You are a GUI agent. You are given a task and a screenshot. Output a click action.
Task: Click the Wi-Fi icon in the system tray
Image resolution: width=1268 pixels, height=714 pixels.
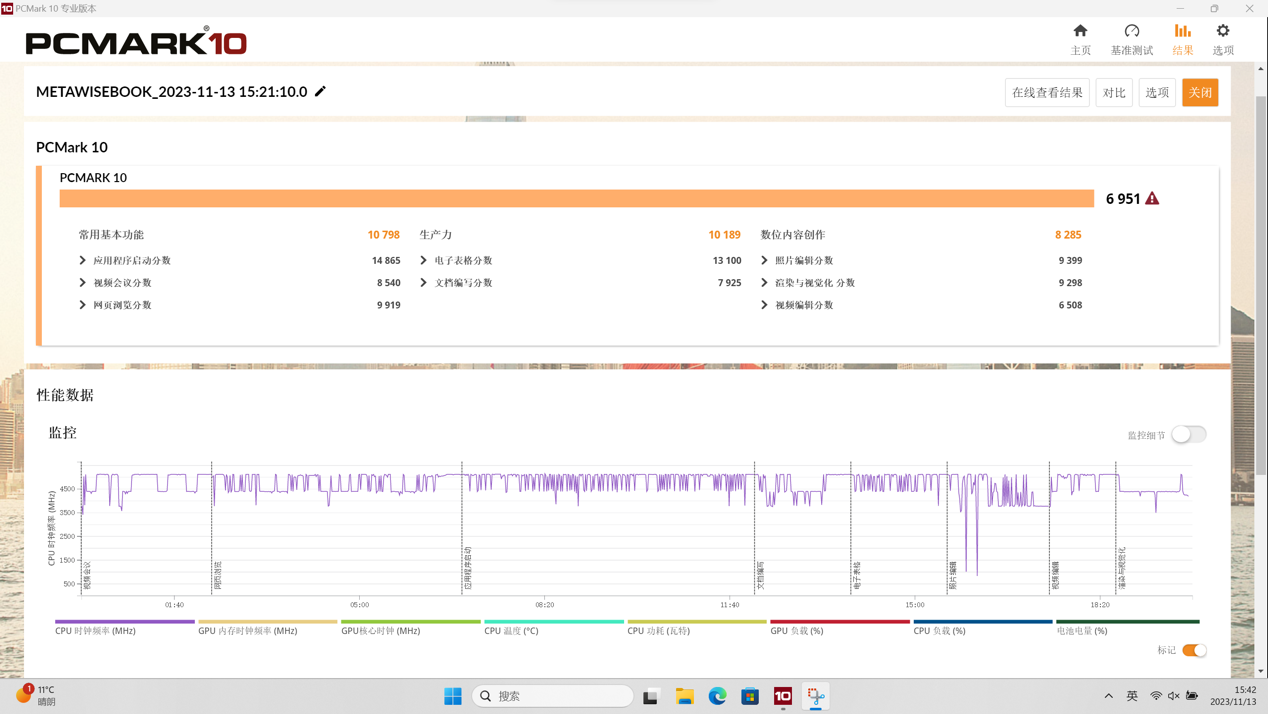tap(1156, 696)
